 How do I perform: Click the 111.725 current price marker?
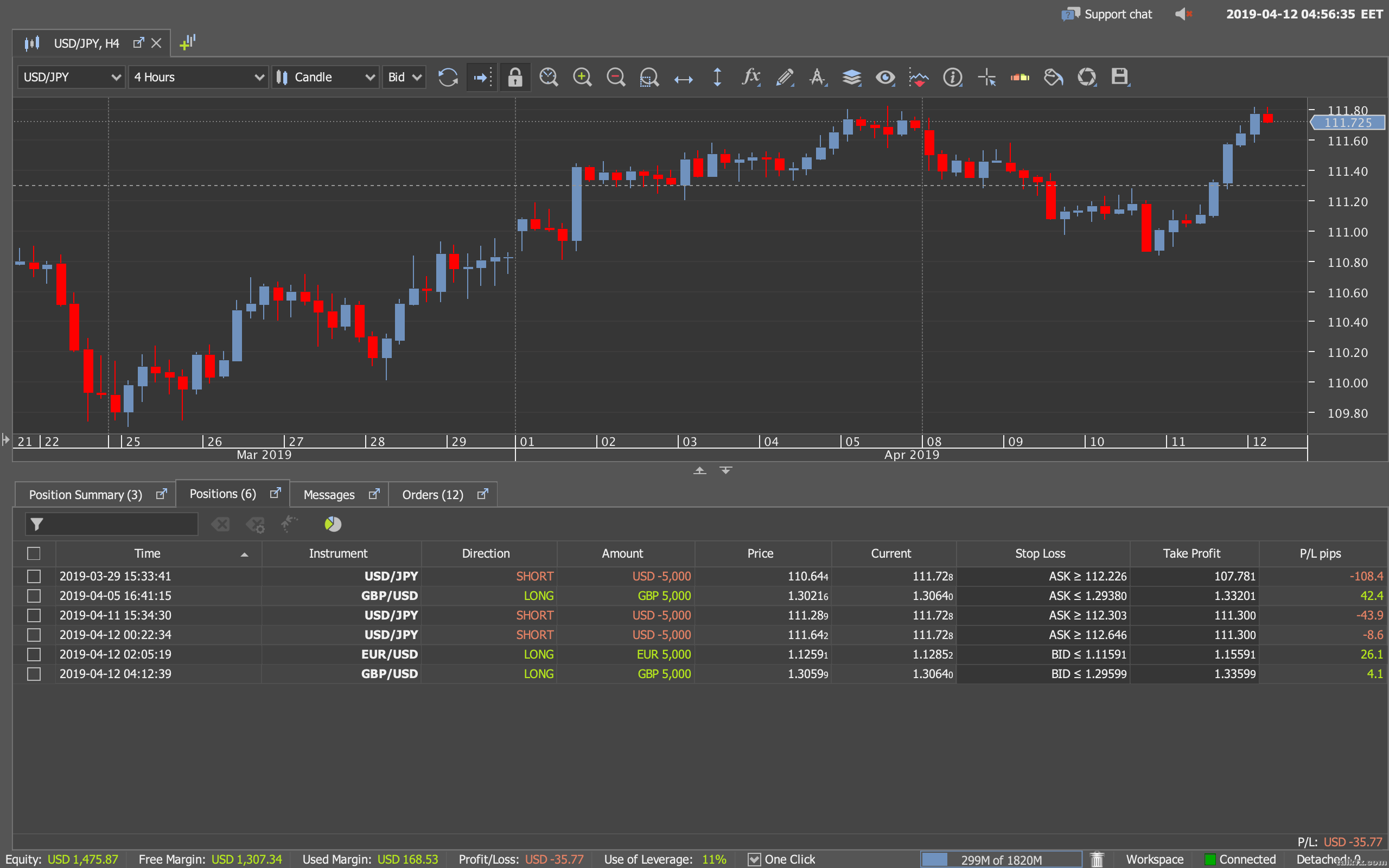tap(1347, 122)
